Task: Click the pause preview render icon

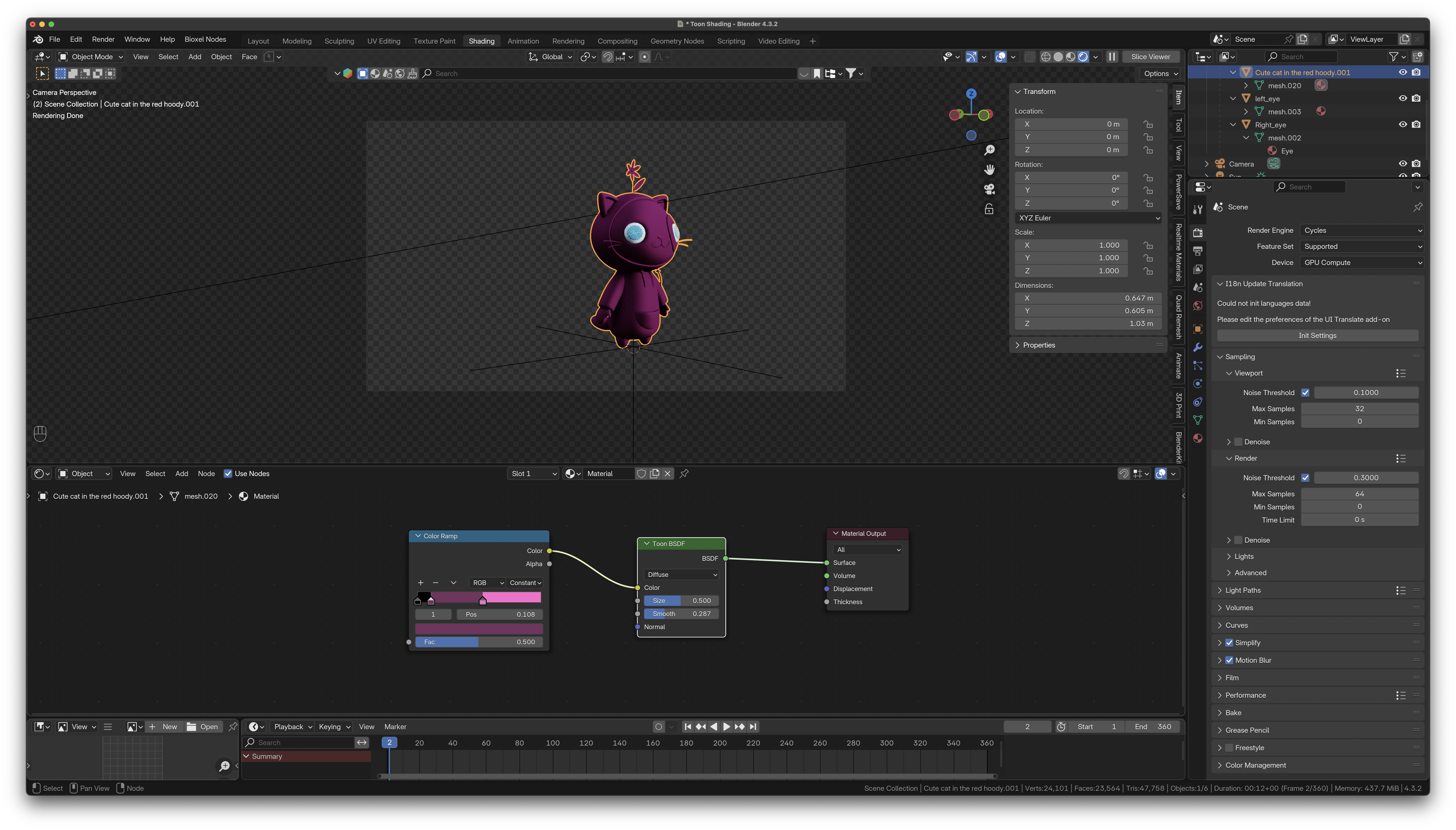Action: tap(1112, 57)
